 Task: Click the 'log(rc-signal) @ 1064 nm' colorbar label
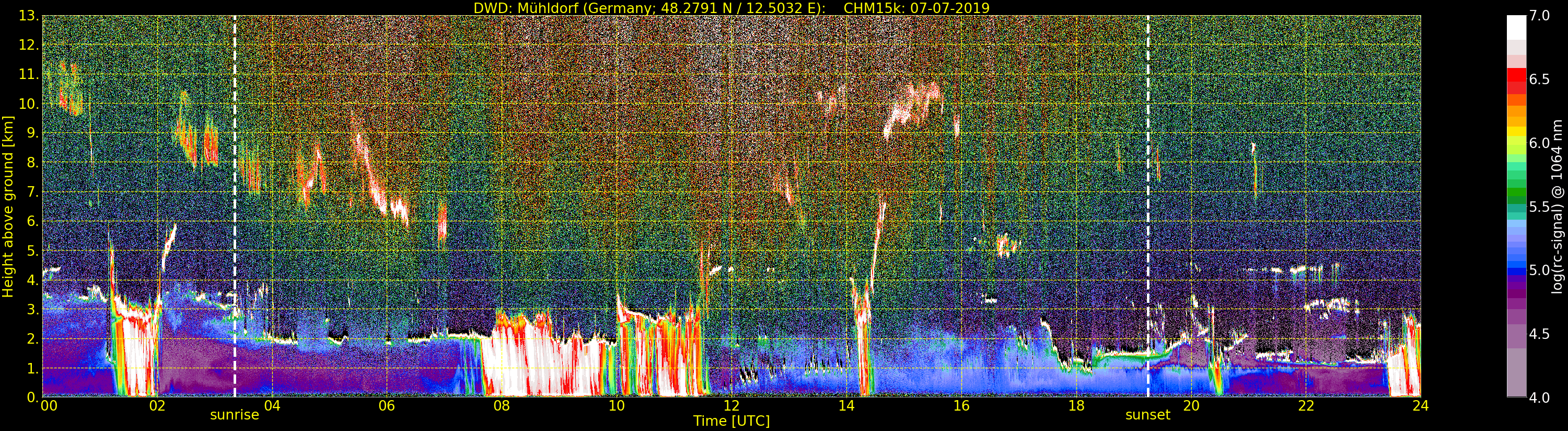point(1558,206)
